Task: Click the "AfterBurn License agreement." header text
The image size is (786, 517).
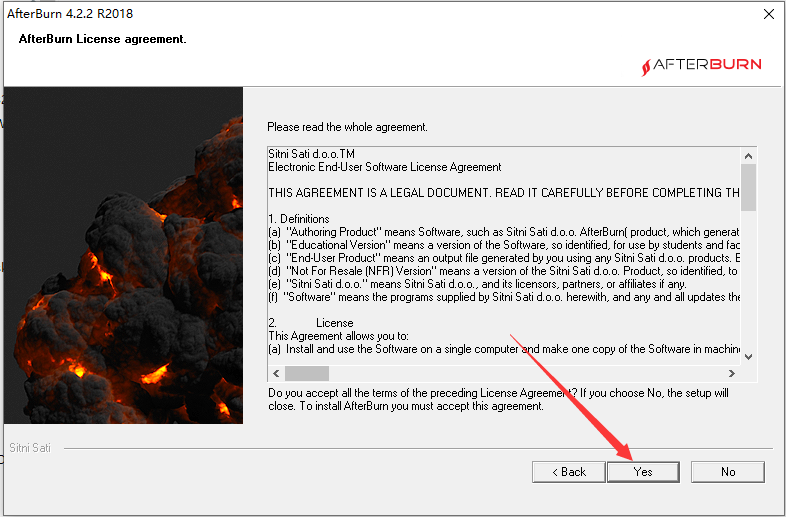Action: pyautogui.click(x=102, y=39)
